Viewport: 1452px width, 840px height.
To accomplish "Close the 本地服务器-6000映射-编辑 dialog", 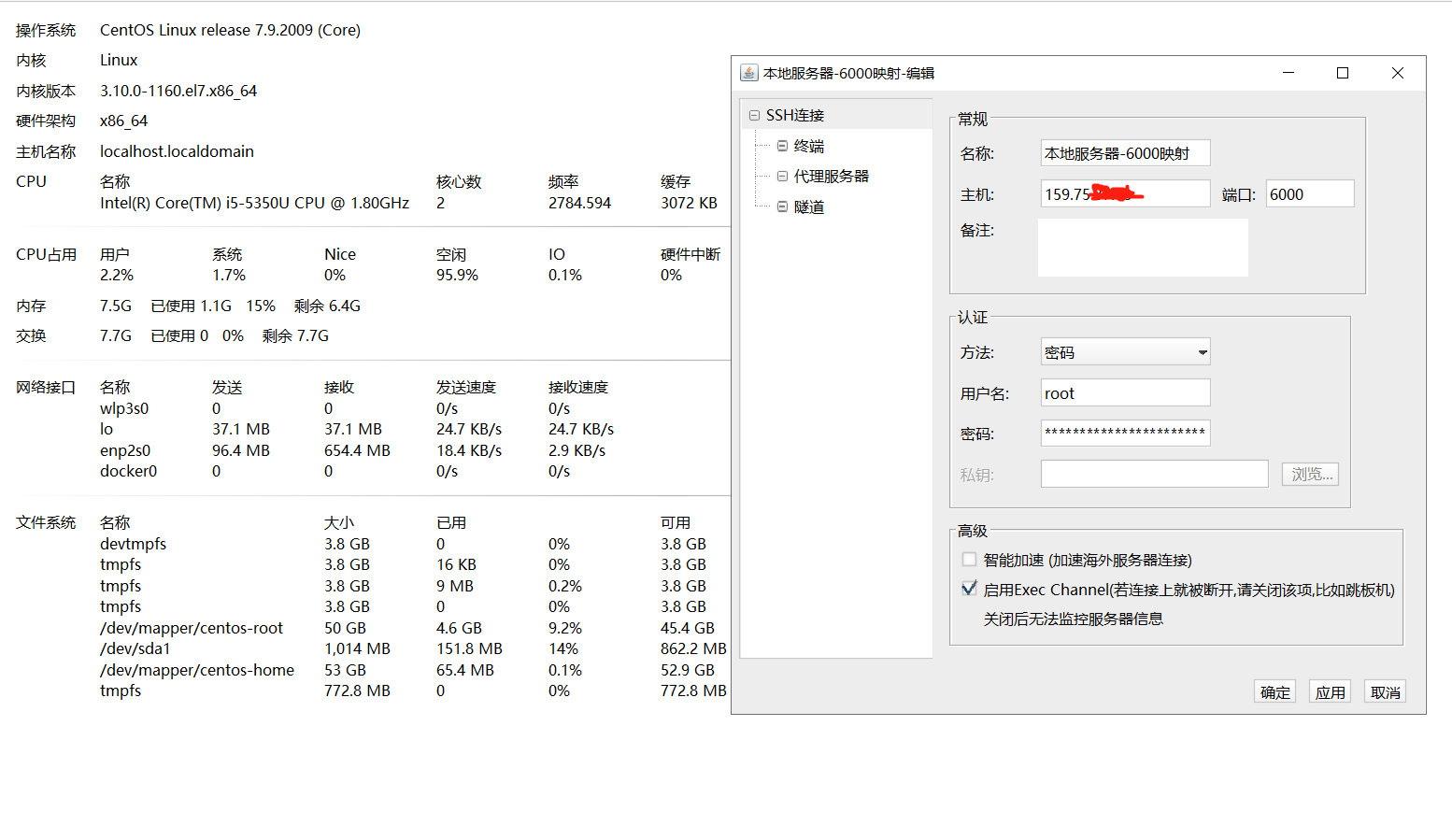I will (x=1398, y=73).
